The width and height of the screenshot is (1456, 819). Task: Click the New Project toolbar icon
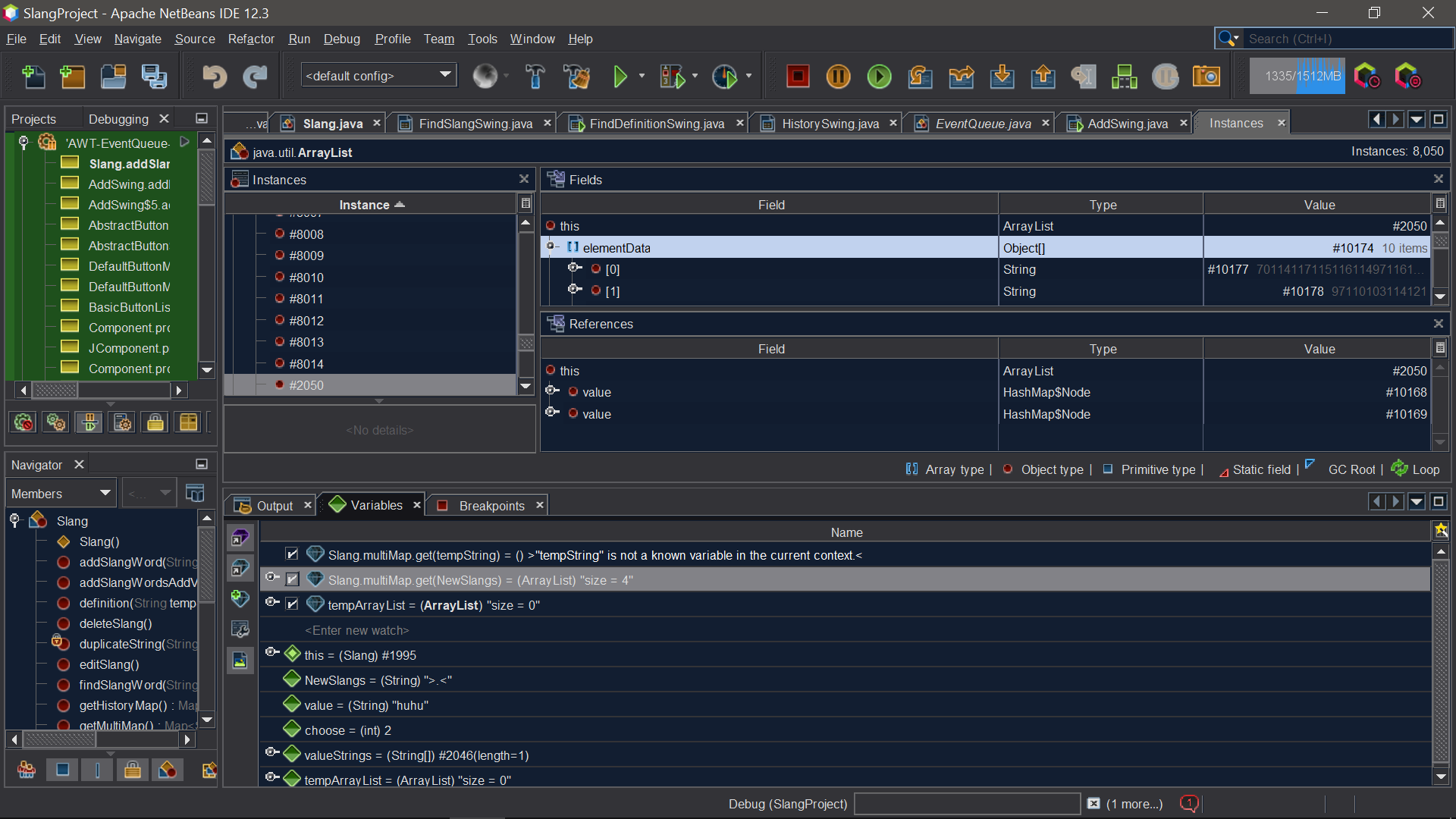click(73, 77)
